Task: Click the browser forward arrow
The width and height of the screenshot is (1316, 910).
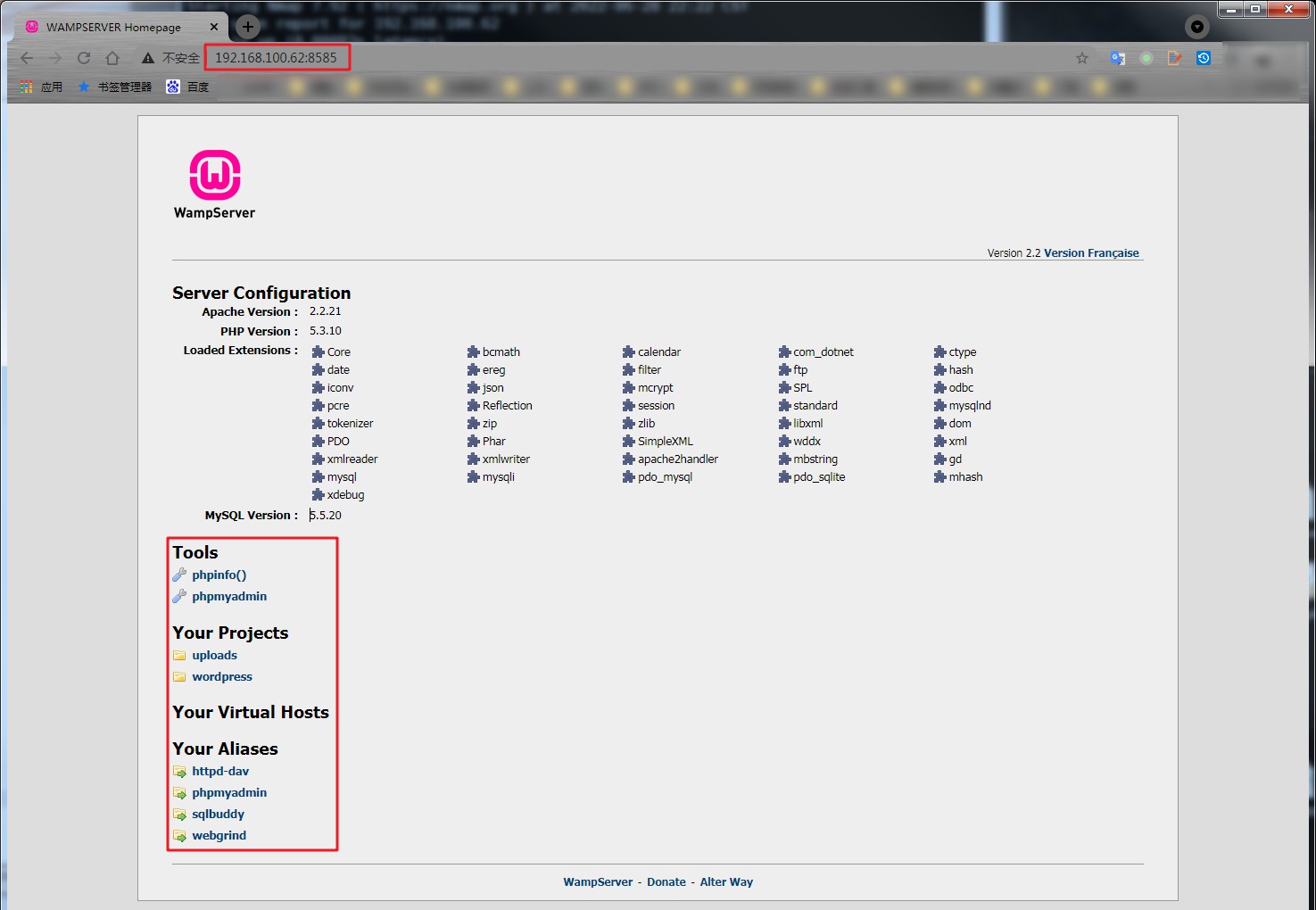Action: pyautogui.click(x=55, y=58)
